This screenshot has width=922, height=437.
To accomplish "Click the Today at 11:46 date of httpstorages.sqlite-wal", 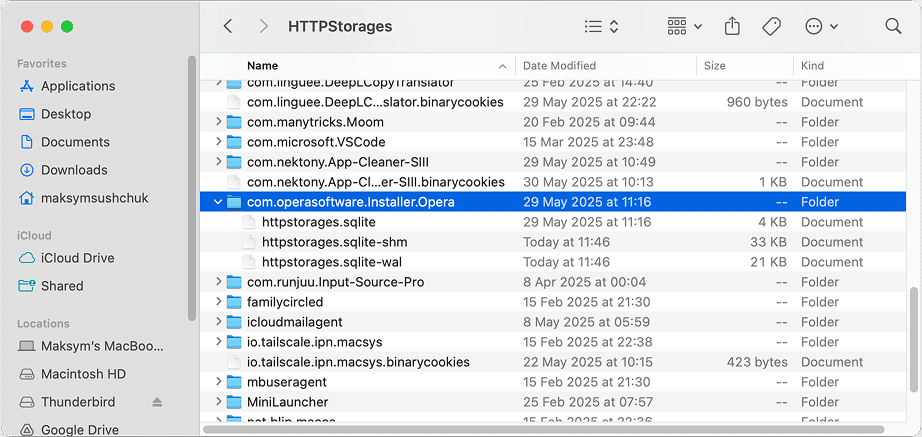I will point(566,262).
